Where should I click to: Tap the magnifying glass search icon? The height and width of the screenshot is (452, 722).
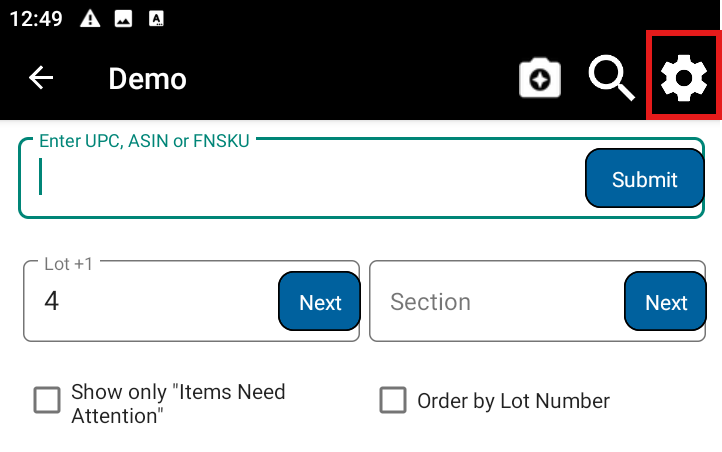611,79
